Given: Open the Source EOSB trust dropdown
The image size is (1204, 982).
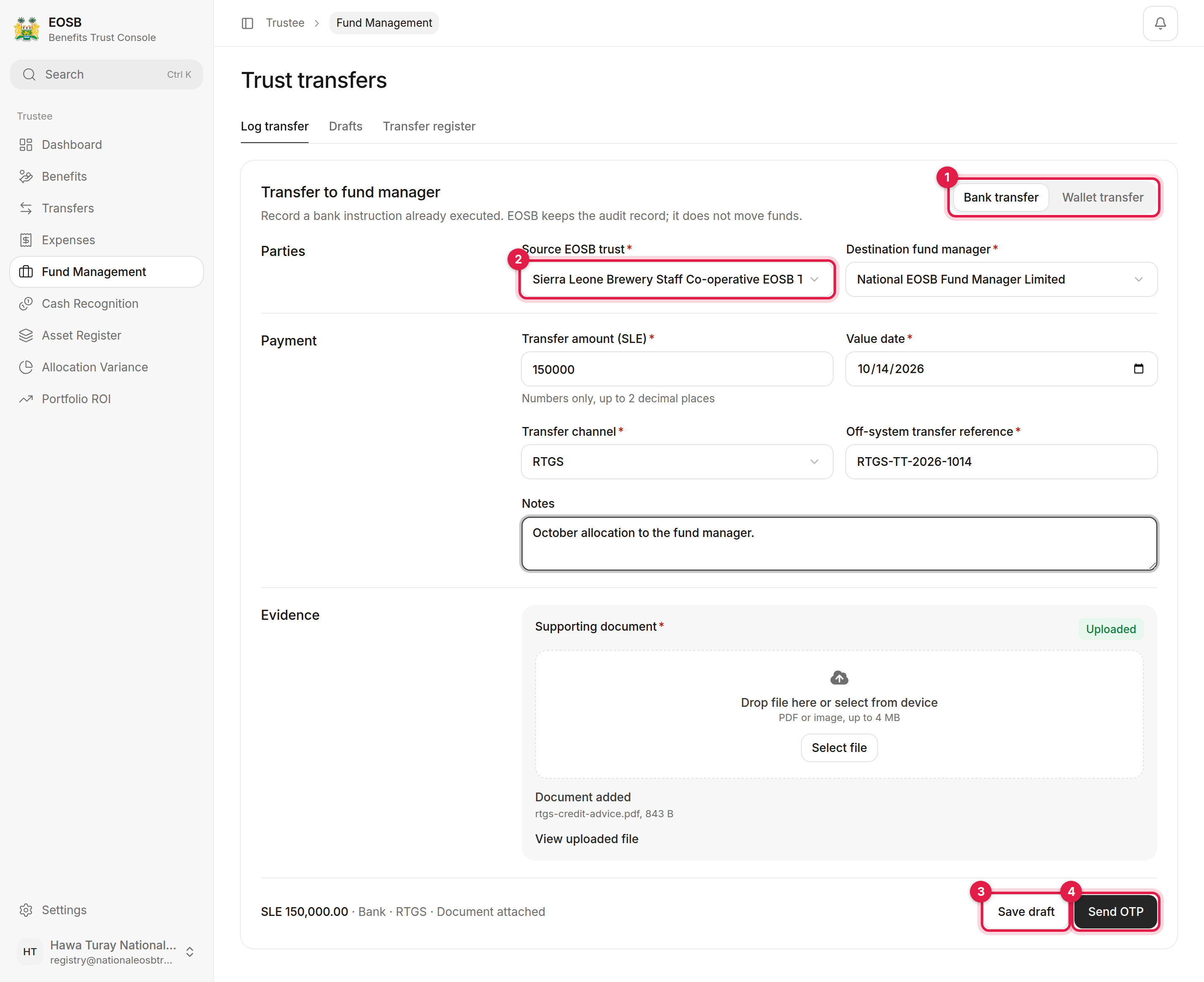Looking at the screenshot, I should (676, 279).
